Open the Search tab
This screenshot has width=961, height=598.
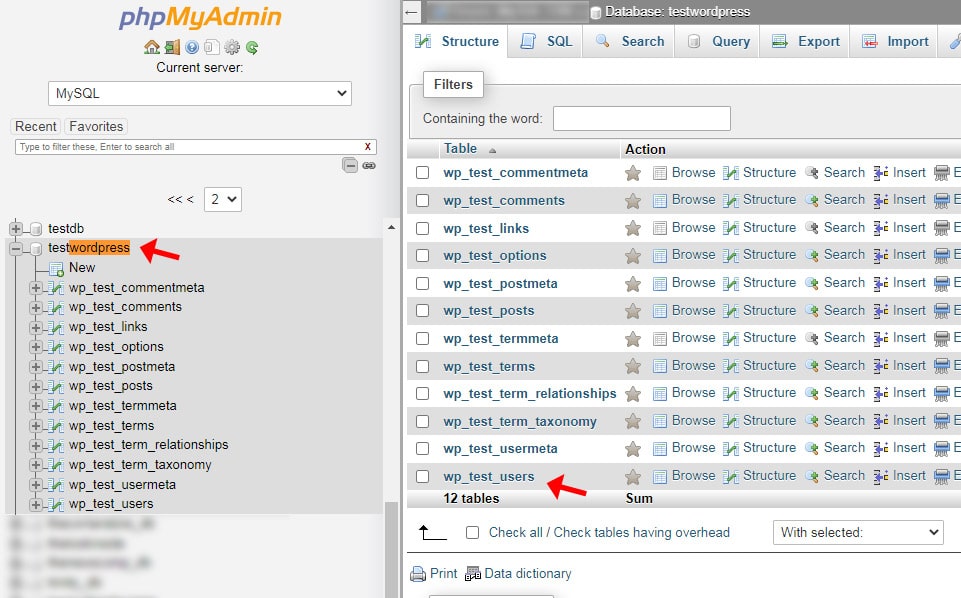629,41
